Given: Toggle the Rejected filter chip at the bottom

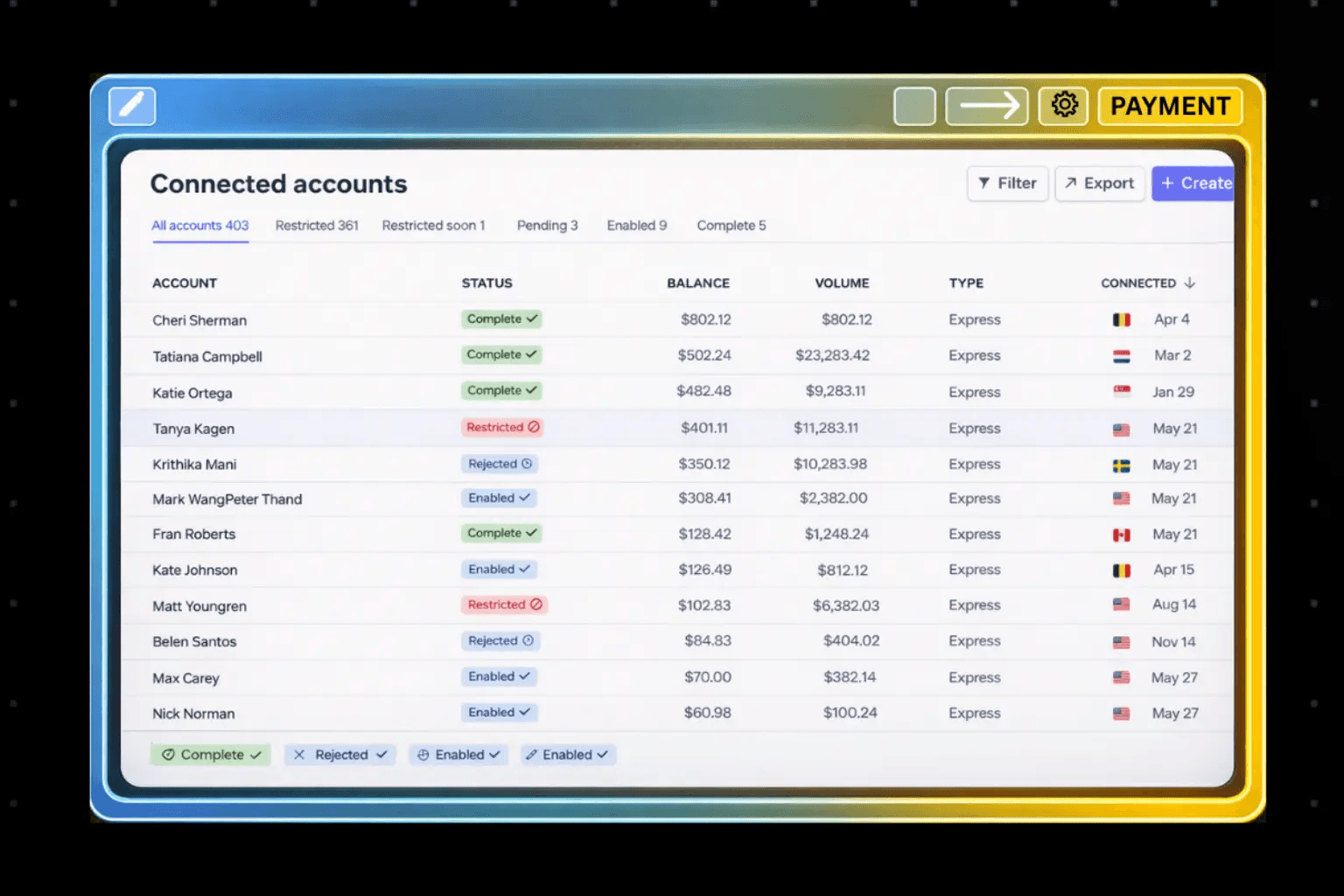Looking at the screenshot, I should [340, 754].
